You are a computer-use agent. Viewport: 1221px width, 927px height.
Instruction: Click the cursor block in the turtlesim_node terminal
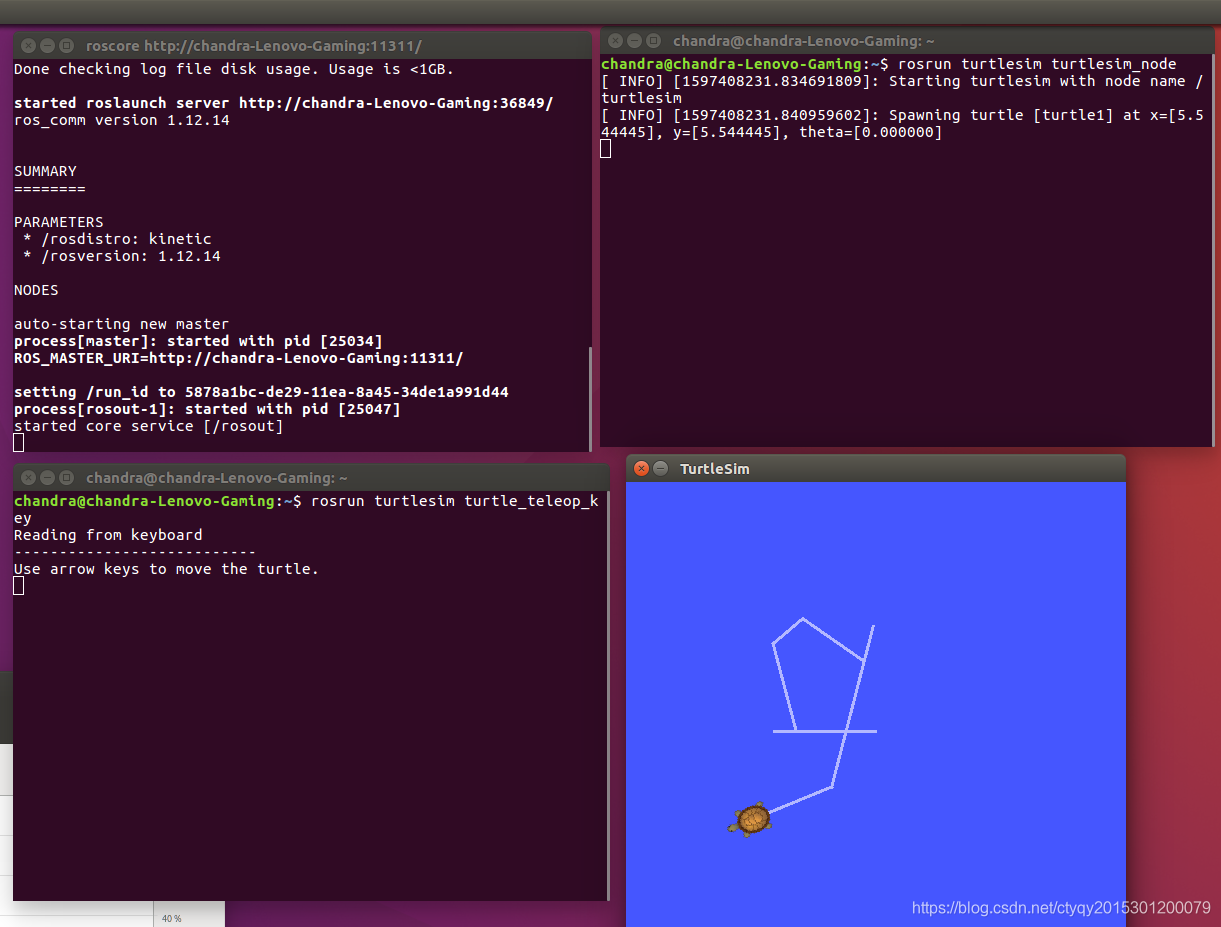point(605,149)
